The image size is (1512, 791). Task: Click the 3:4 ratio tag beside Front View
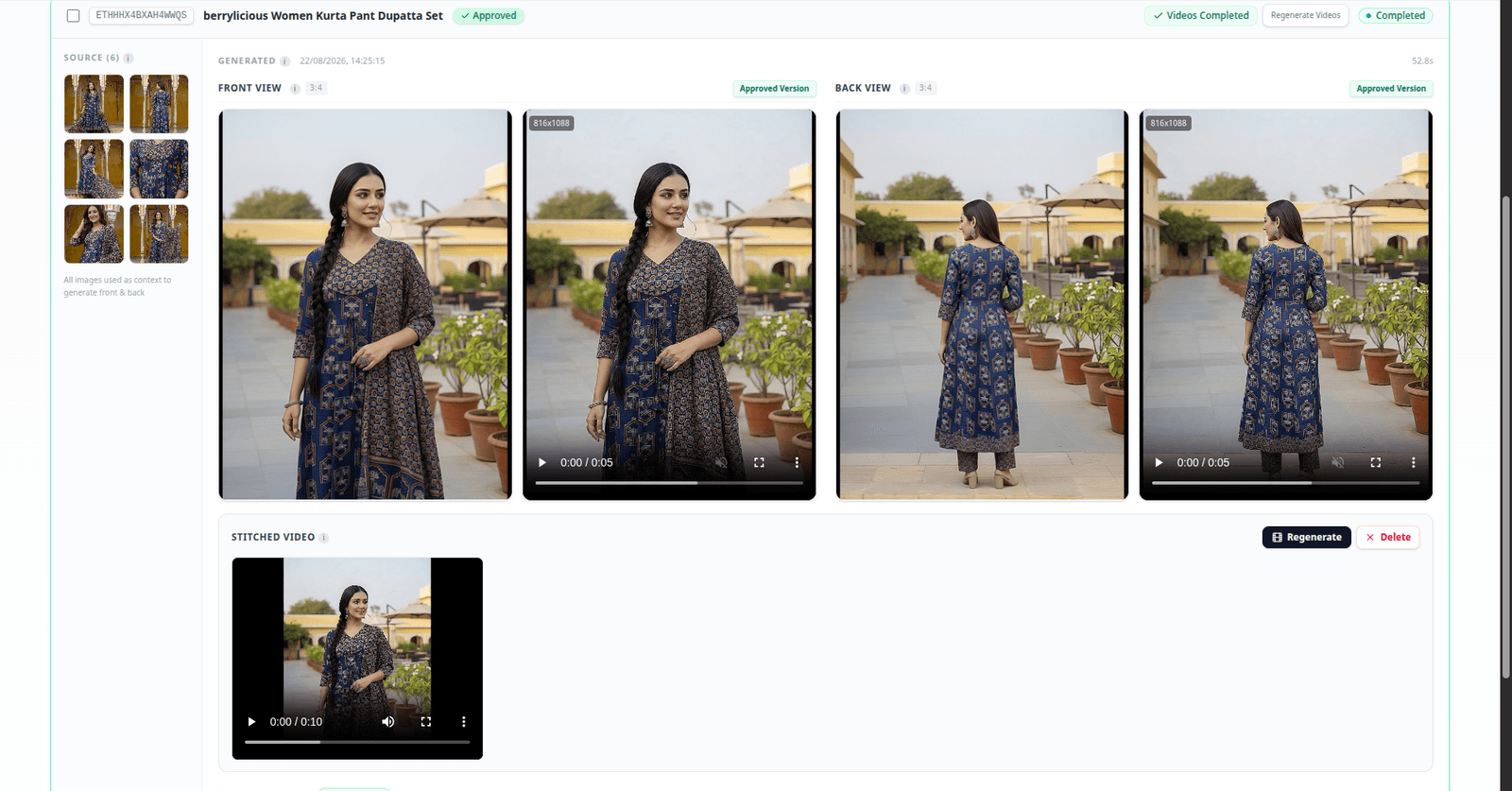click(316, 88)
